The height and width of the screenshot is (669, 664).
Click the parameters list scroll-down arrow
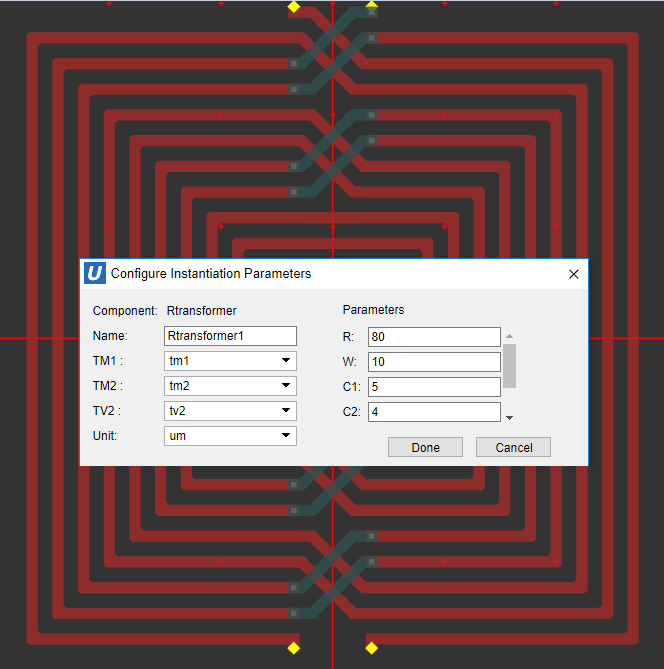pos(510,417)
